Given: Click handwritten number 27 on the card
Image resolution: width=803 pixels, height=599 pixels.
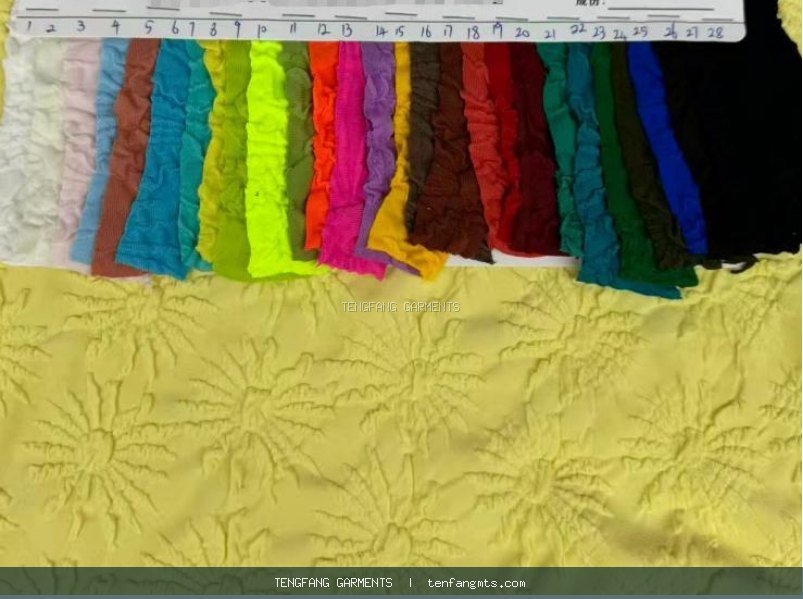Looking at the screenshot, I should pos(692,33).
